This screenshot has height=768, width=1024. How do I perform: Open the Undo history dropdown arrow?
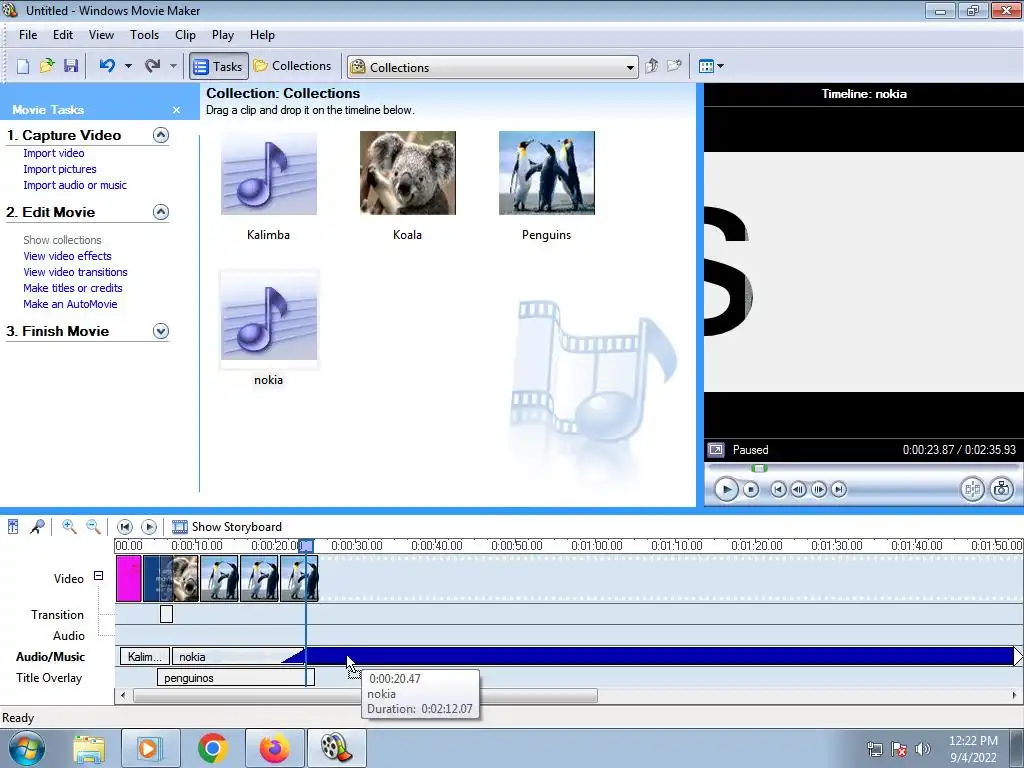pos(128,66)
